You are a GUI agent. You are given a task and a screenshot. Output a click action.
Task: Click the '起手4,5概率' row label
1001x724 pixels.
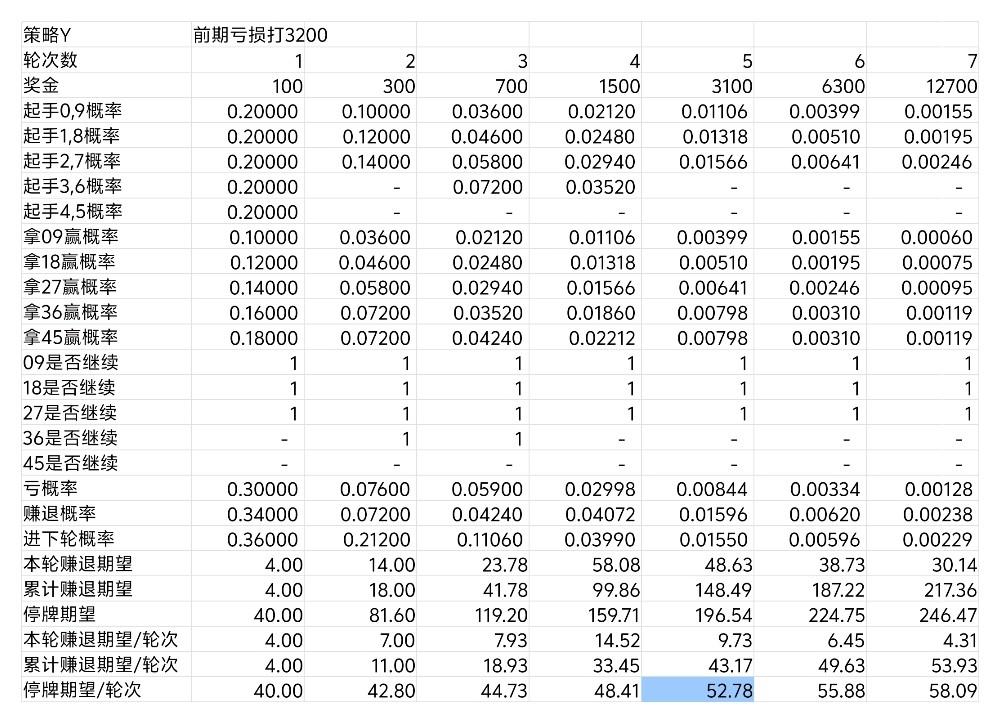(x=72, y=211)
